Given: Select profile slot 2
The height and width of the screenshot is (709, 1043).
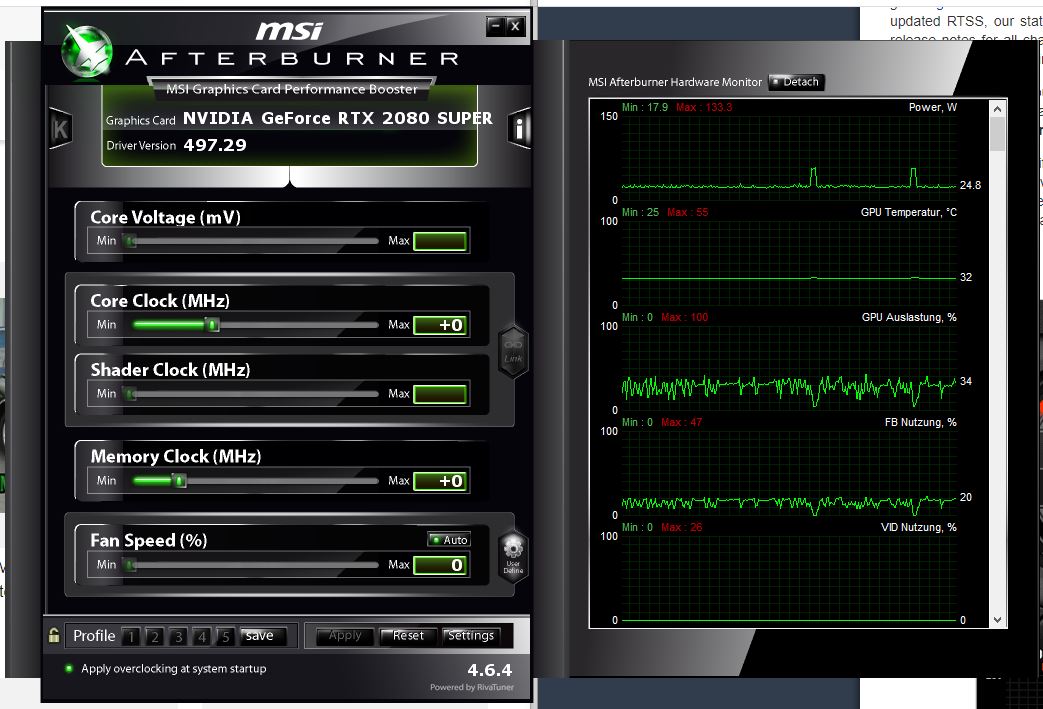Looking at the screenshot, I should pyautogui.click(x=154, y=637).
